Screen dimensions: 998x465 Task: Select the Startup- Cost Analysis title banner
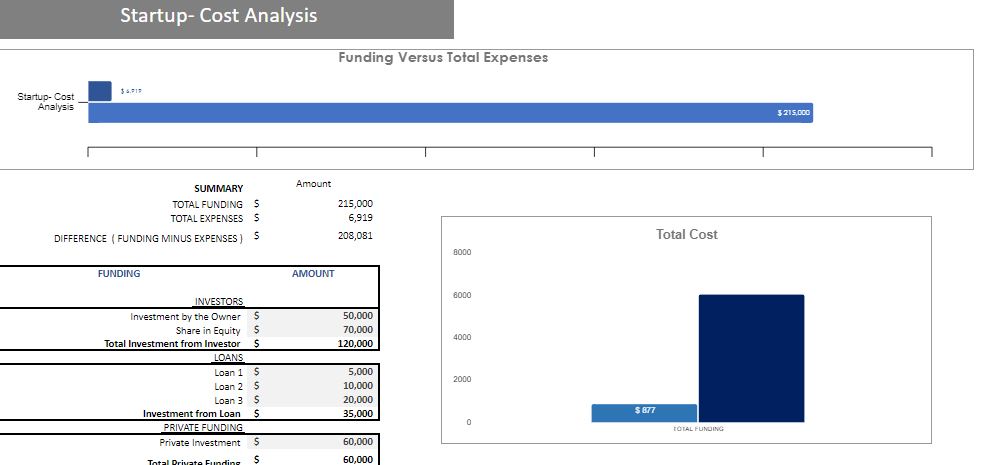(x=227, y=19)
